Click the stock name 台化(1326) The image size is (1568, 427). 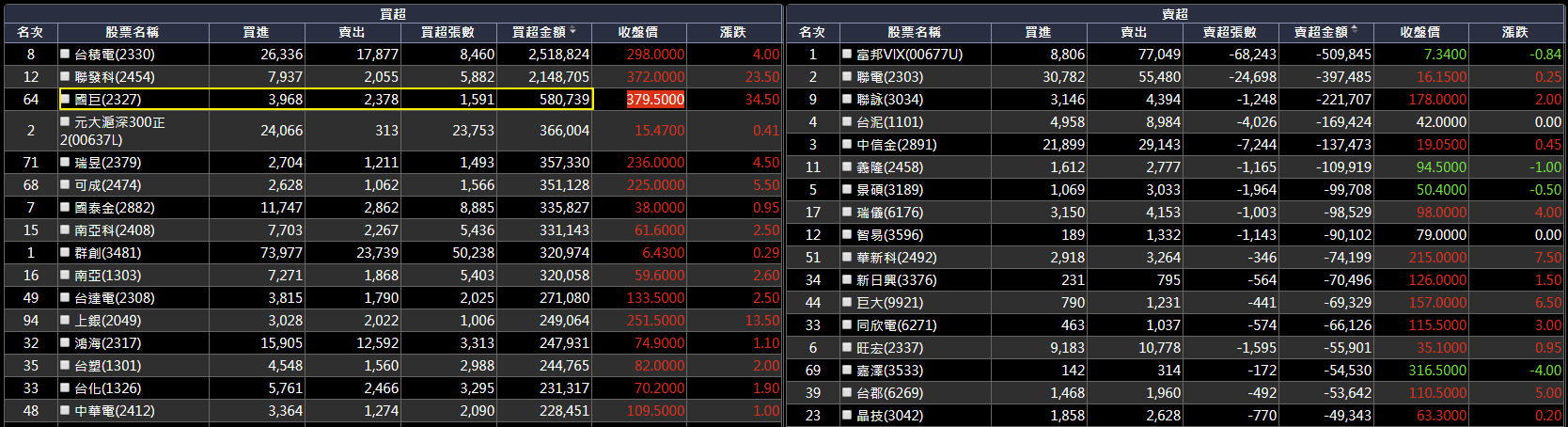[107, 388]
